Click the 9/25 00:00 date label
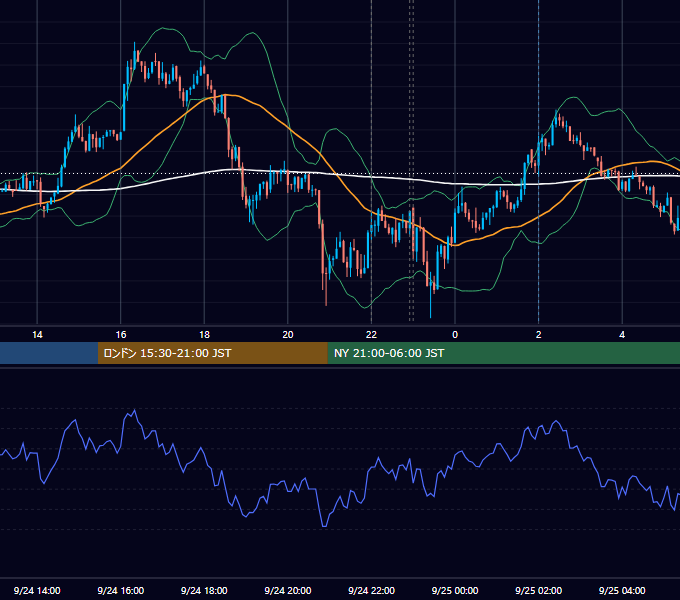The width and height of the screenshot is (680, 600). click(455, 590)
